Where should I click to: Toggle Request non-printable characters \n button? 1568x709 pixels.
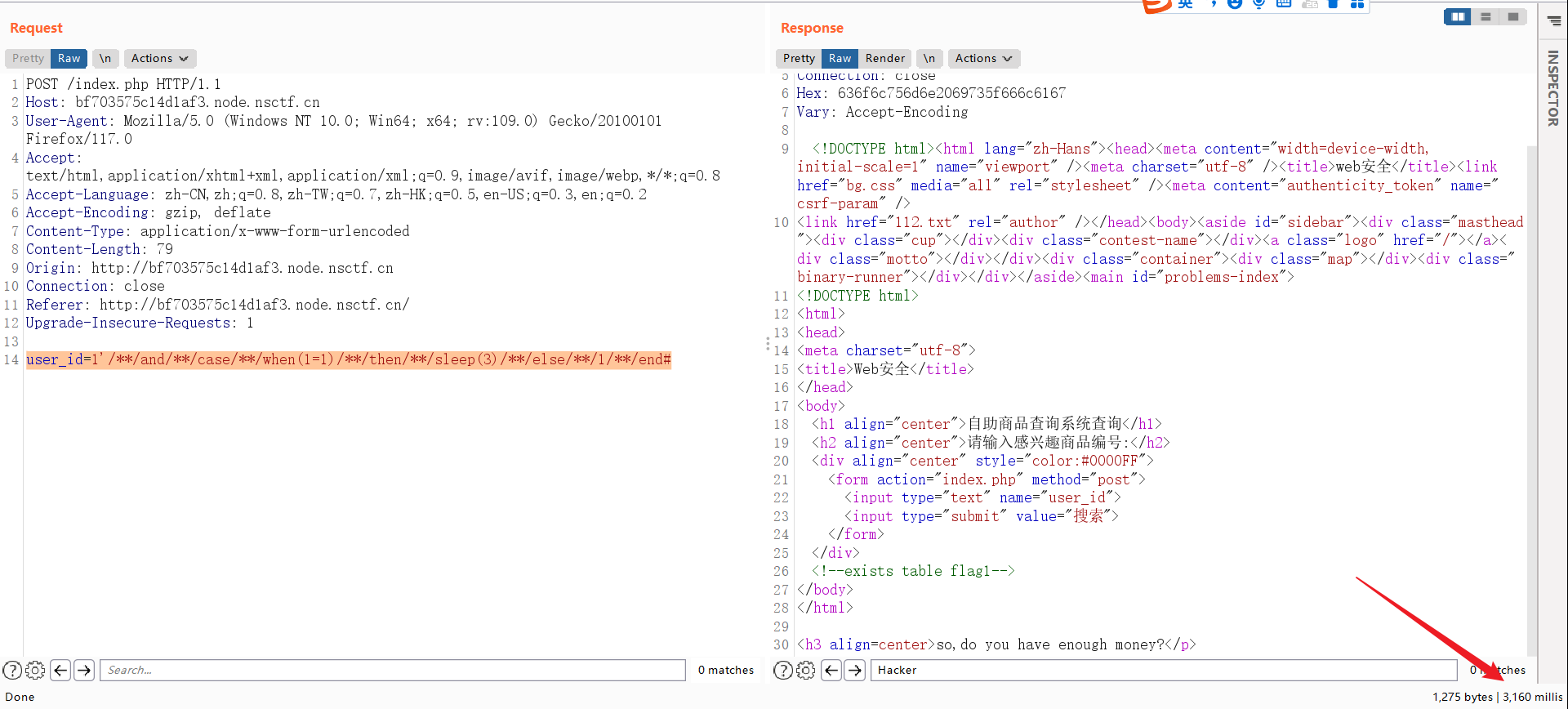pyautogui.click(x=105, y=58)
